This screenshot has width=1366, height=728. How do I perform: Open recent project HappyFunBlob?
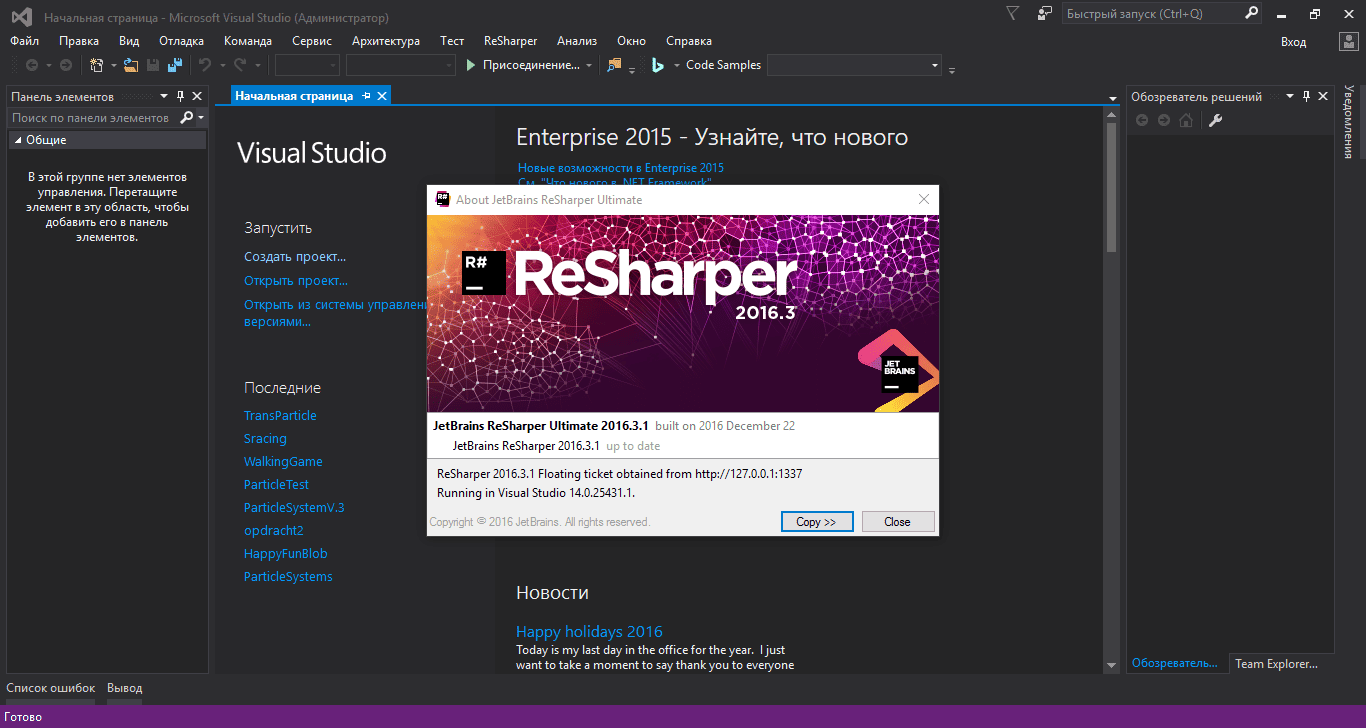[286, 554]
